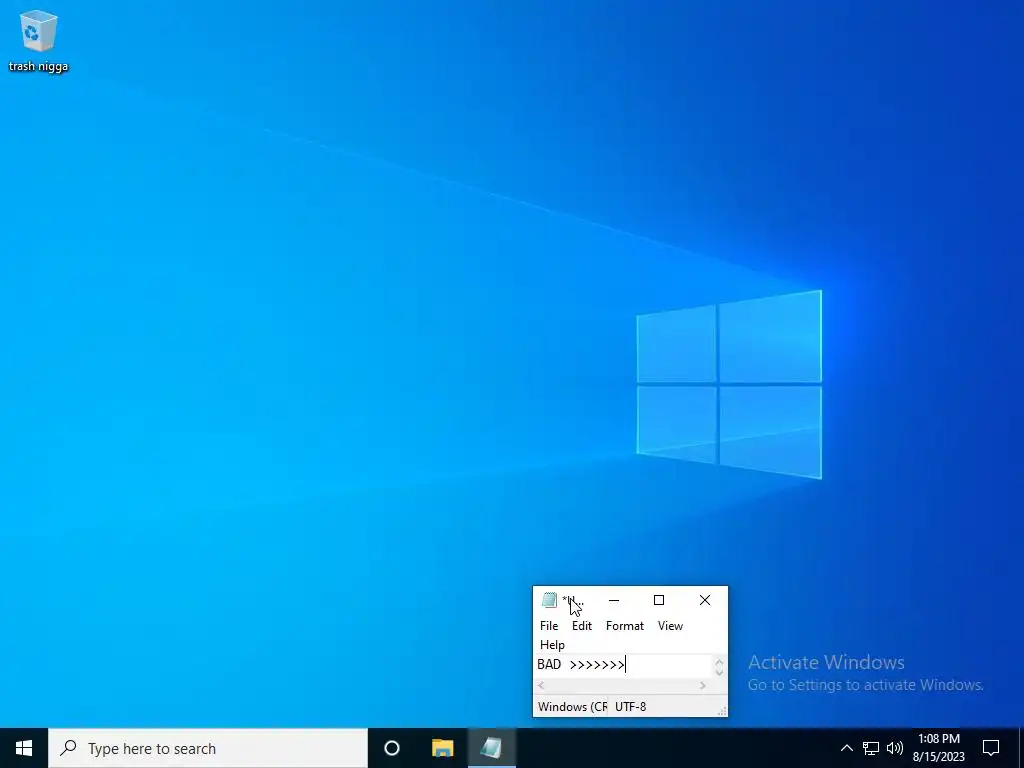Click the vertical scrollbar up arrow in Notepad

pos(719,661)
